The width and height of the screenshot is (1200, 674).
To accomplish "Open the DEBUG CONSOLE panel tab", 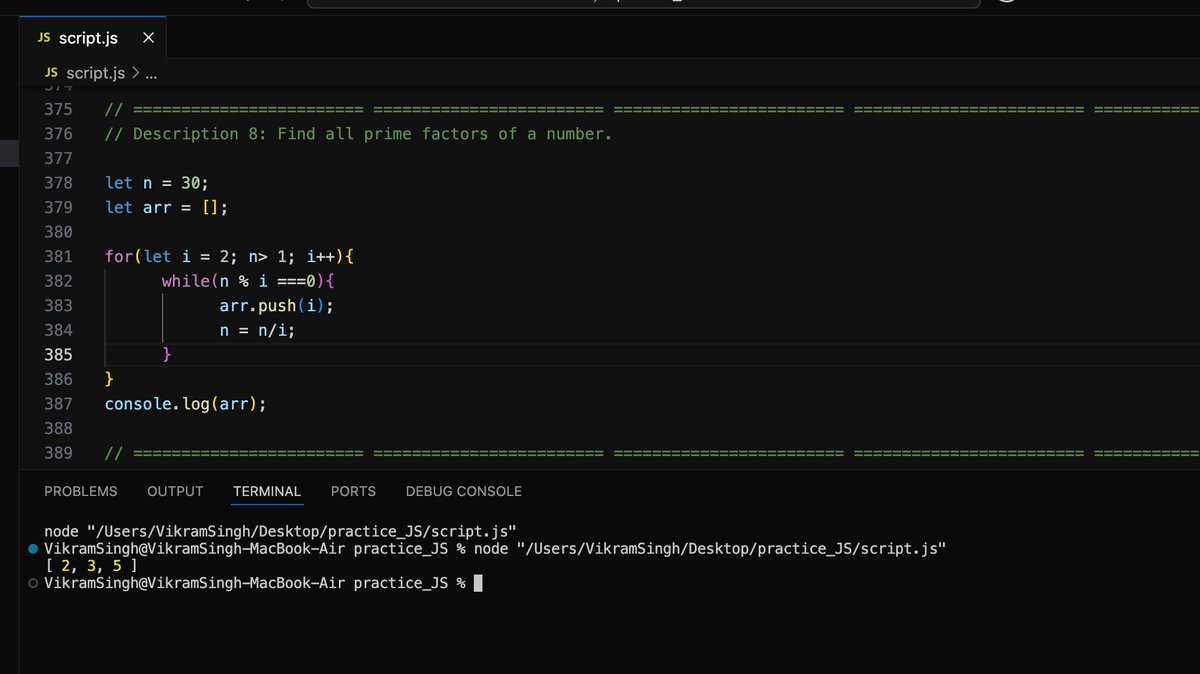I will point(464,491).
